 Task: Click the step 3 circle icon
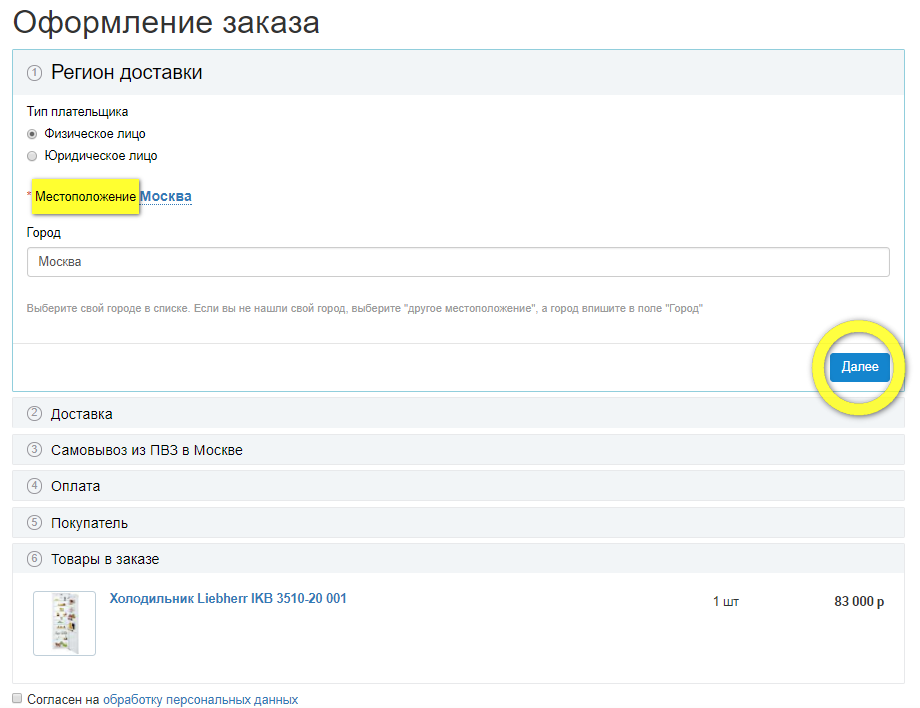tap(35, 449)
